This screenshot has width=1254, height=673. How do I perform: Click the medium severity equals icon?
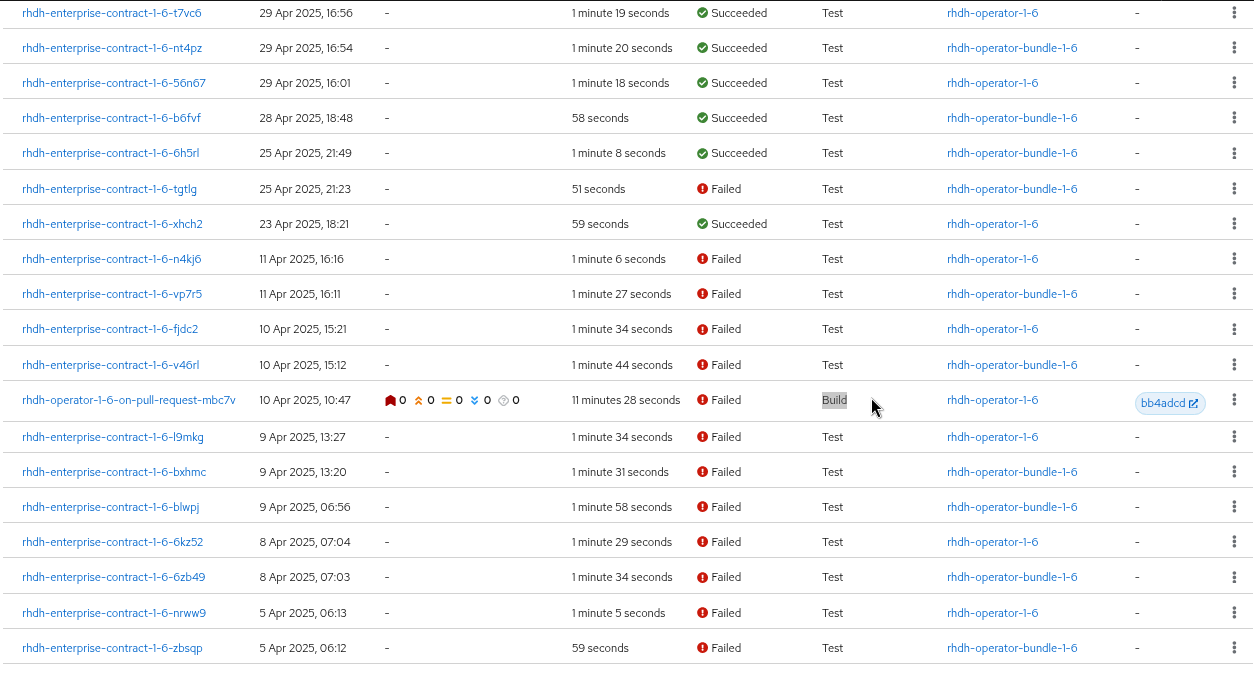tap(446, 401)
